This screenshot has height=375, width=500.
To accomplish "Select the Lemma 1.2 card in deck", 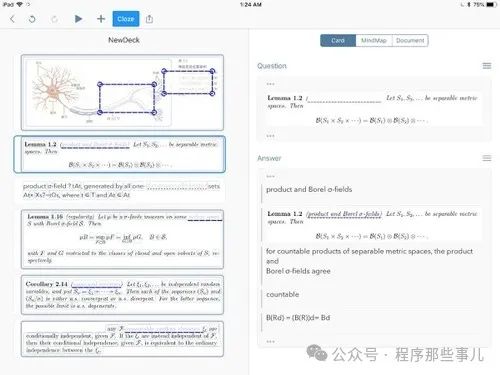I will [119, 154].
